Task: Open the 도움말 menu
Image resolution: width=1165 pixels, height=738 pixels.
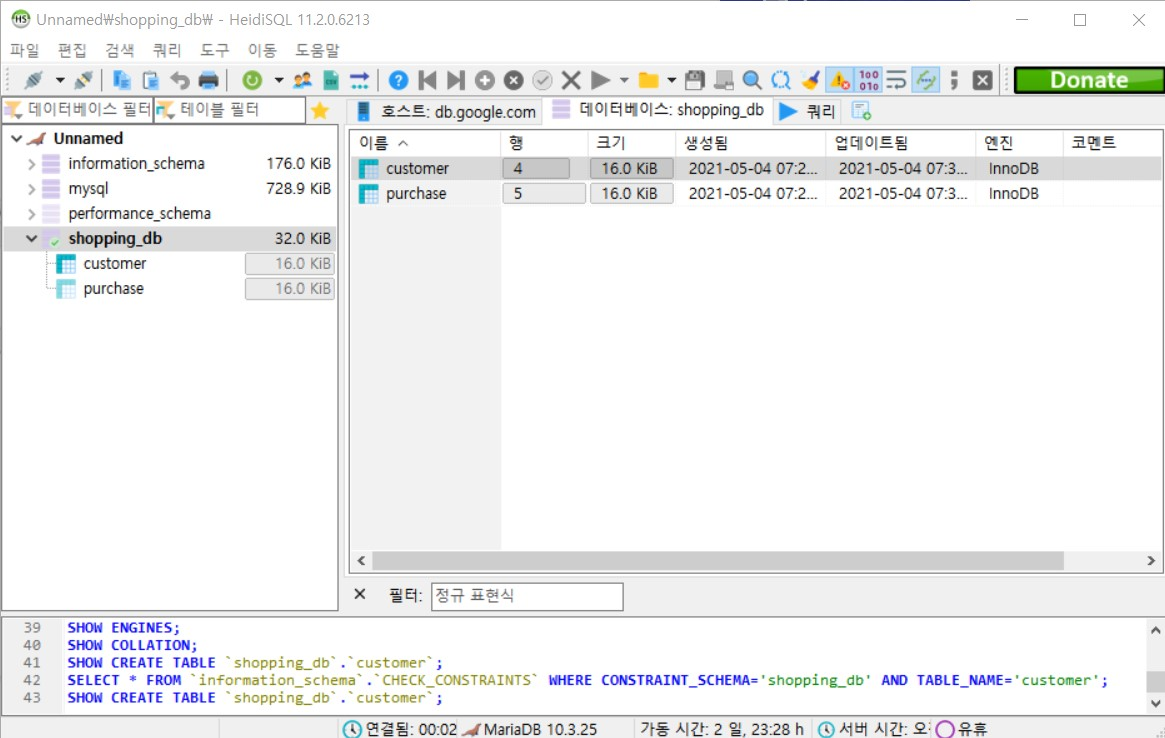Action: 317,50
